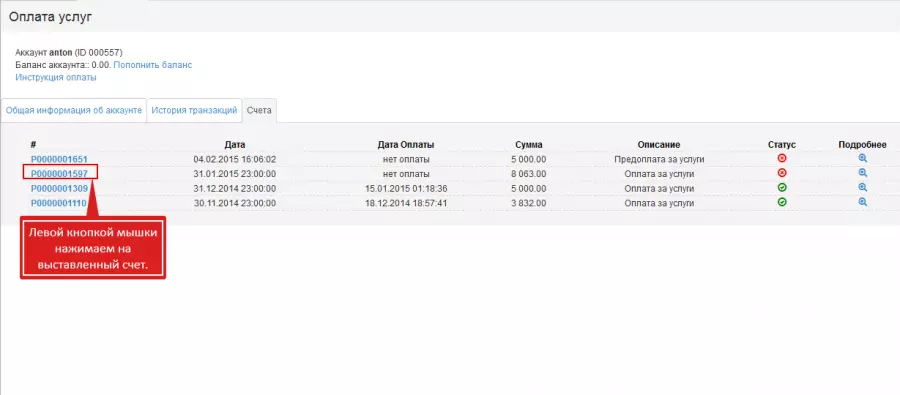Click red unpaid status icon of P0000001597
Screen dimensions: 900x395
pyautogui.click(x=782, y=173)
